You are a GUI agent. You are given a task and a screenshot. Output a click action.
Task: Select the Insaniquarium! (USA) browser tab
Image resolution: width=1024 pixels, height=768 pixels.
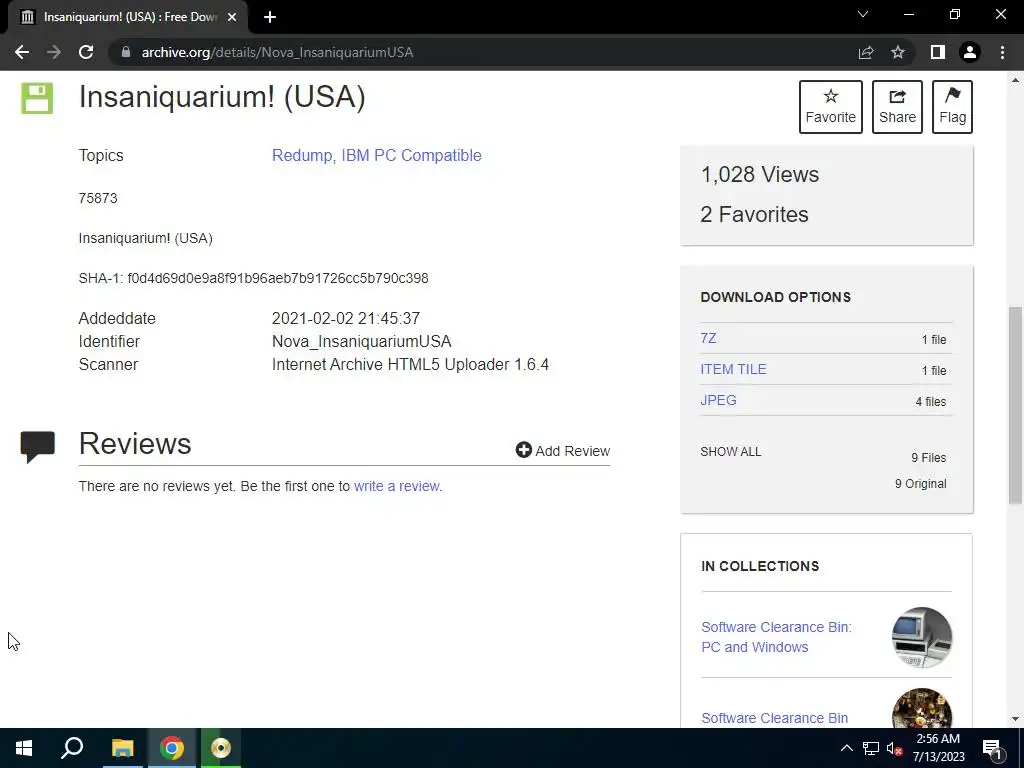click(x=128, y=17)
